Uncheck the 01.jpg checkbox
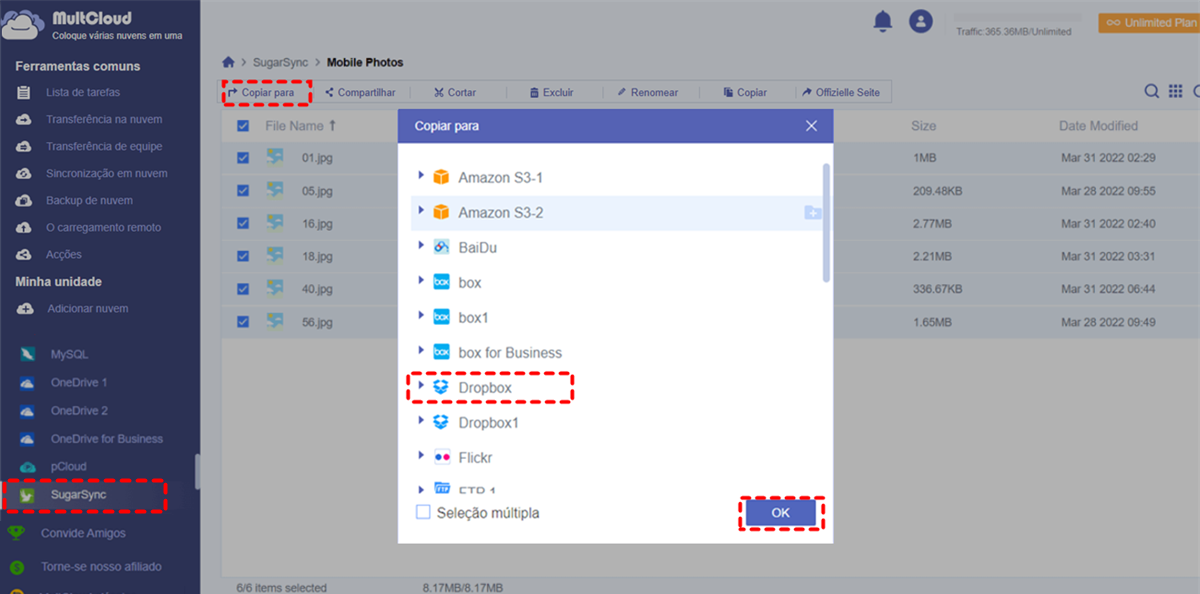1200x594 pixels. [243, 158]
